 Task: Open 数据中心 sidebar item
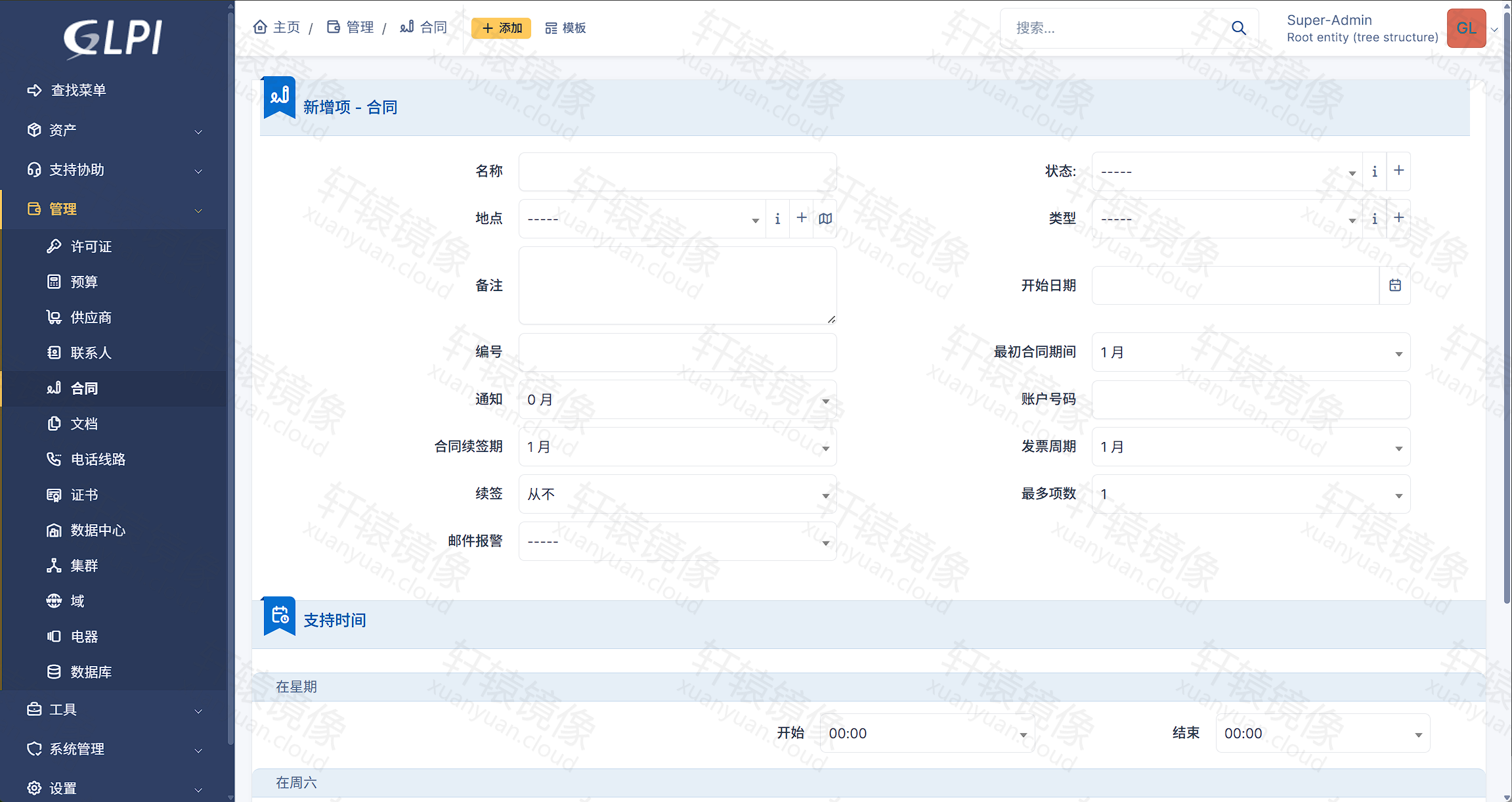[x=115, y=530]
